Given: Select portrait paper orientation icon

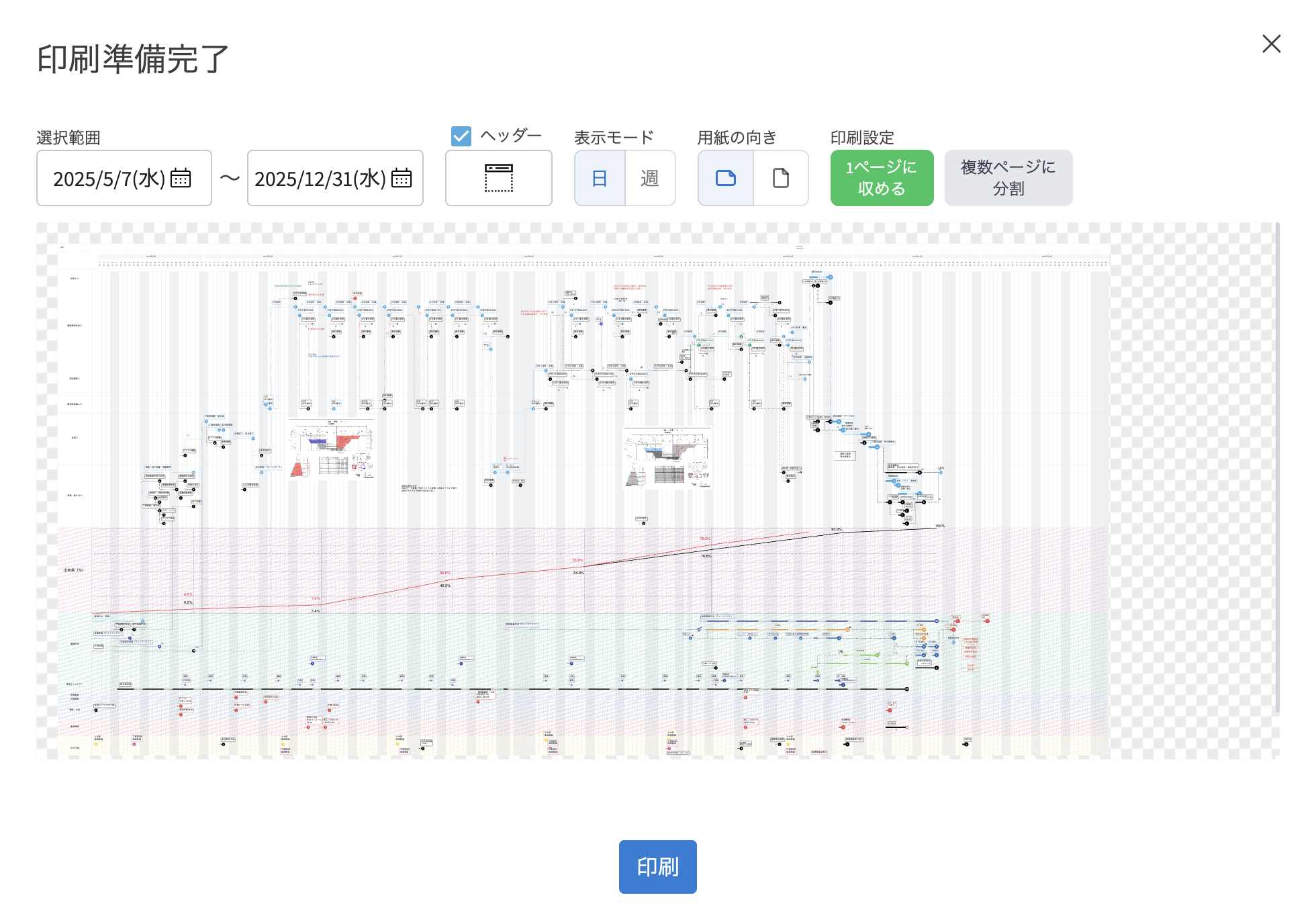Looking at the screenshot, I should coord(780,178).
